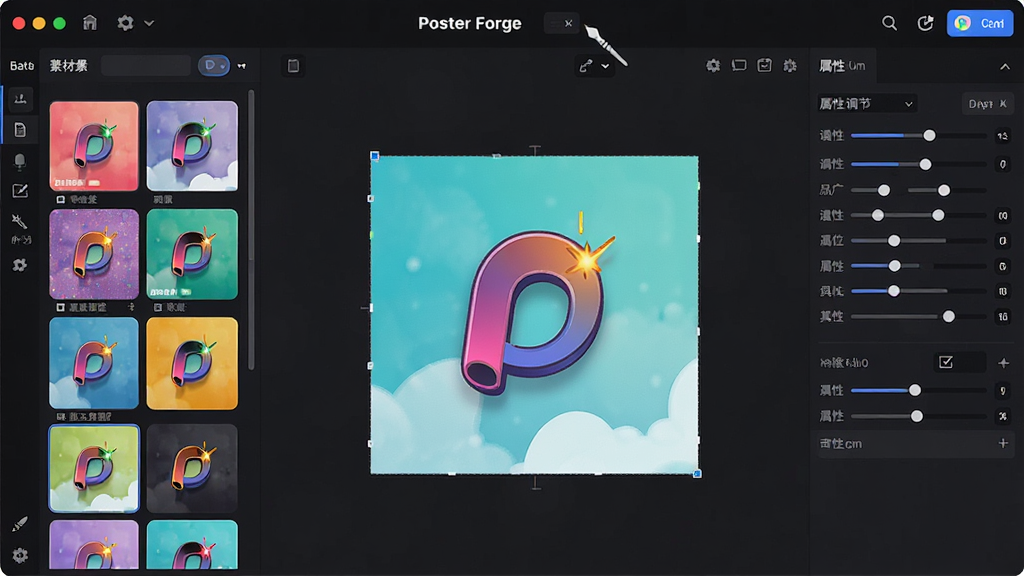Open the settings gear next to home icon
This screenshot has width=1024, height=576.
(125, 23)
